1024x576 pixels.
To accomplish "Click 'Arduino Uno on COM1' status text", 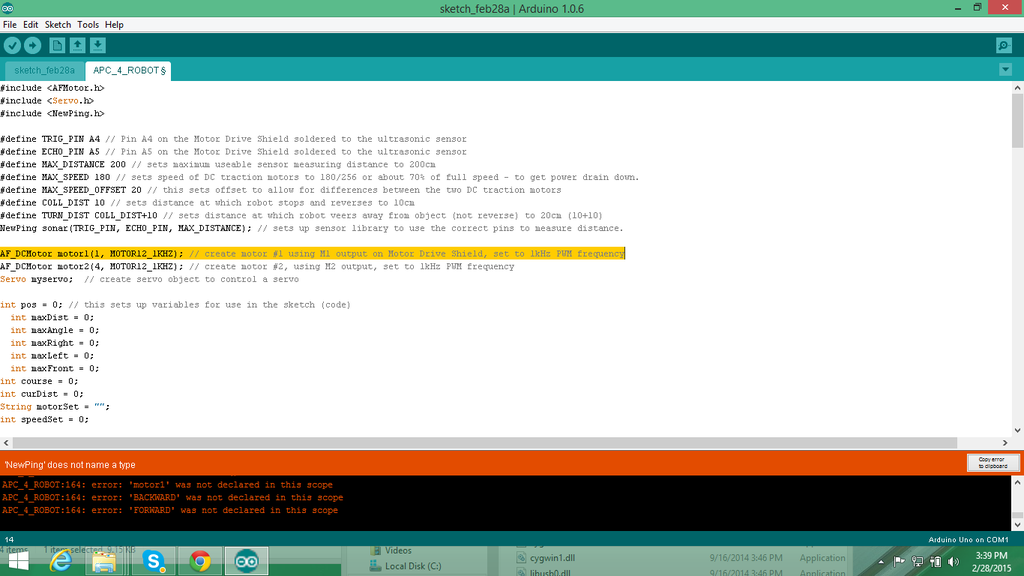I will pos(968,539).
